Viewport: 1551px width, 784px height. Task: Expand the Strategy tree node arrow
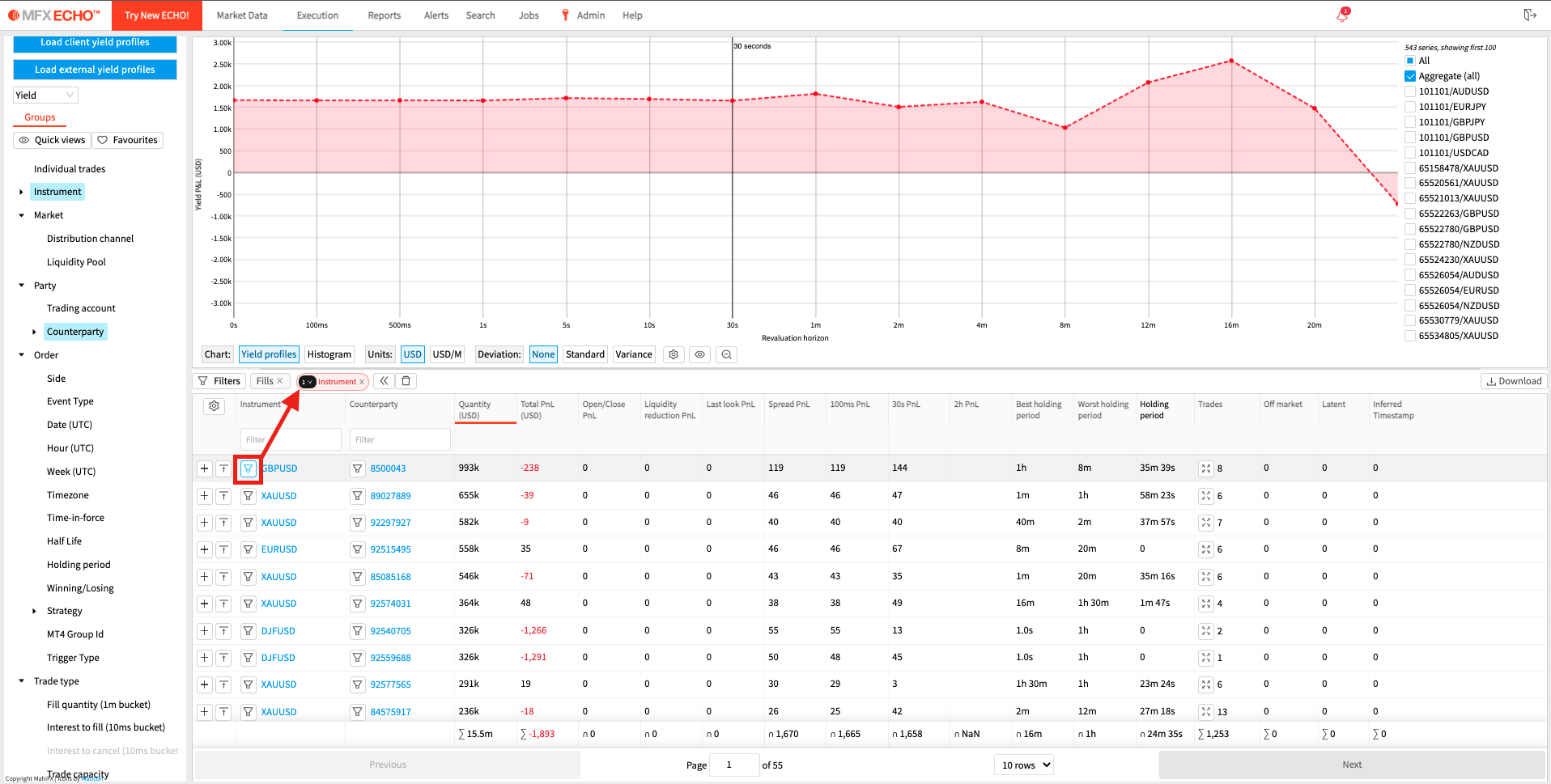click(x=34, y=611)
